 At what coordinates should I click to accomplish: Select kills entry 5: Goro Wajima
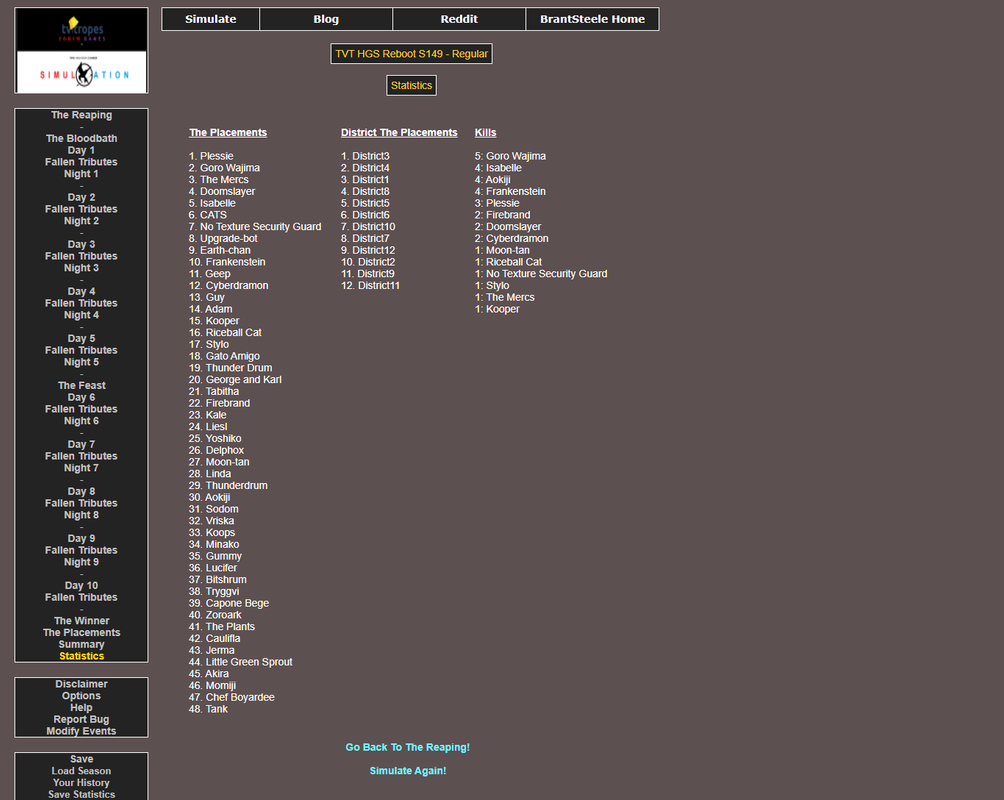pos(510,156)
